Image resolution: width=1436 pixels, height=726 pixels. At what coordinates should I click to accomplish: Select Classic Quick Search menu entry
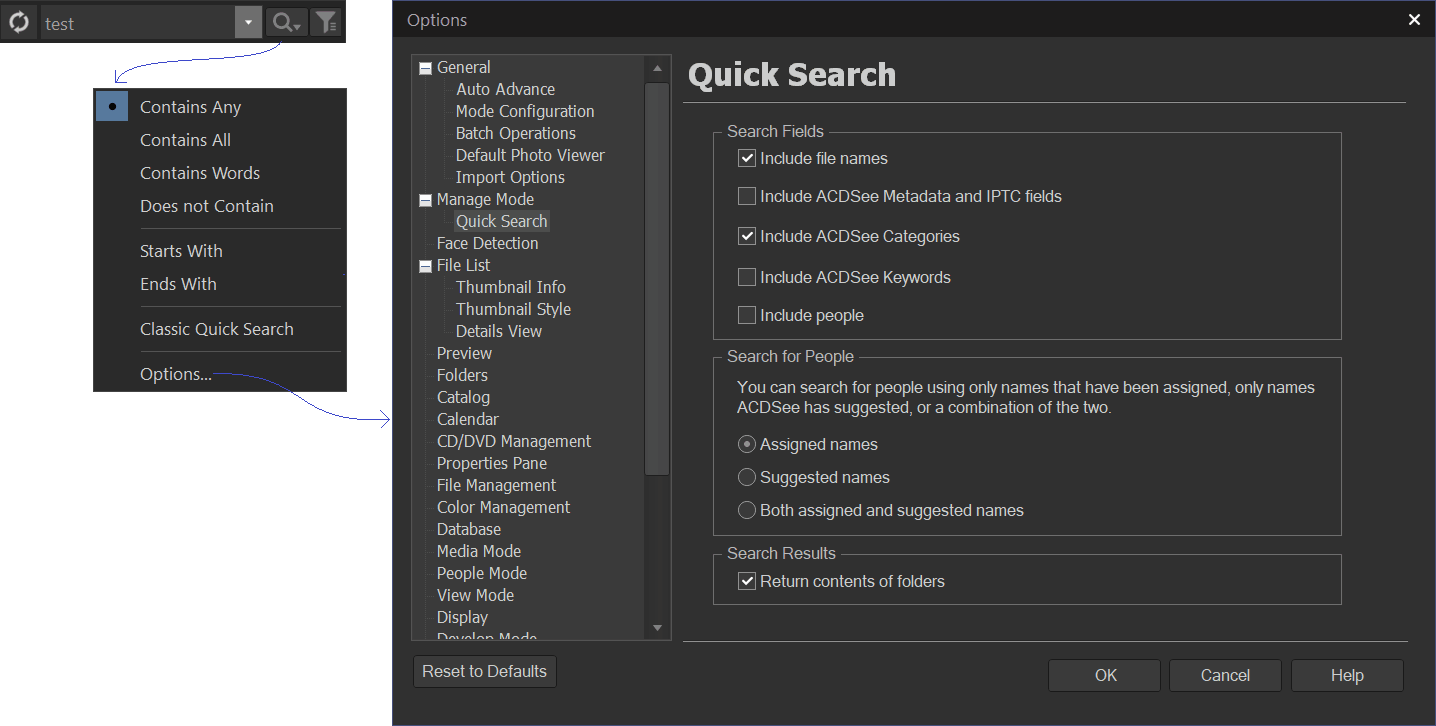pyautogui.click(x=216, y=329)
